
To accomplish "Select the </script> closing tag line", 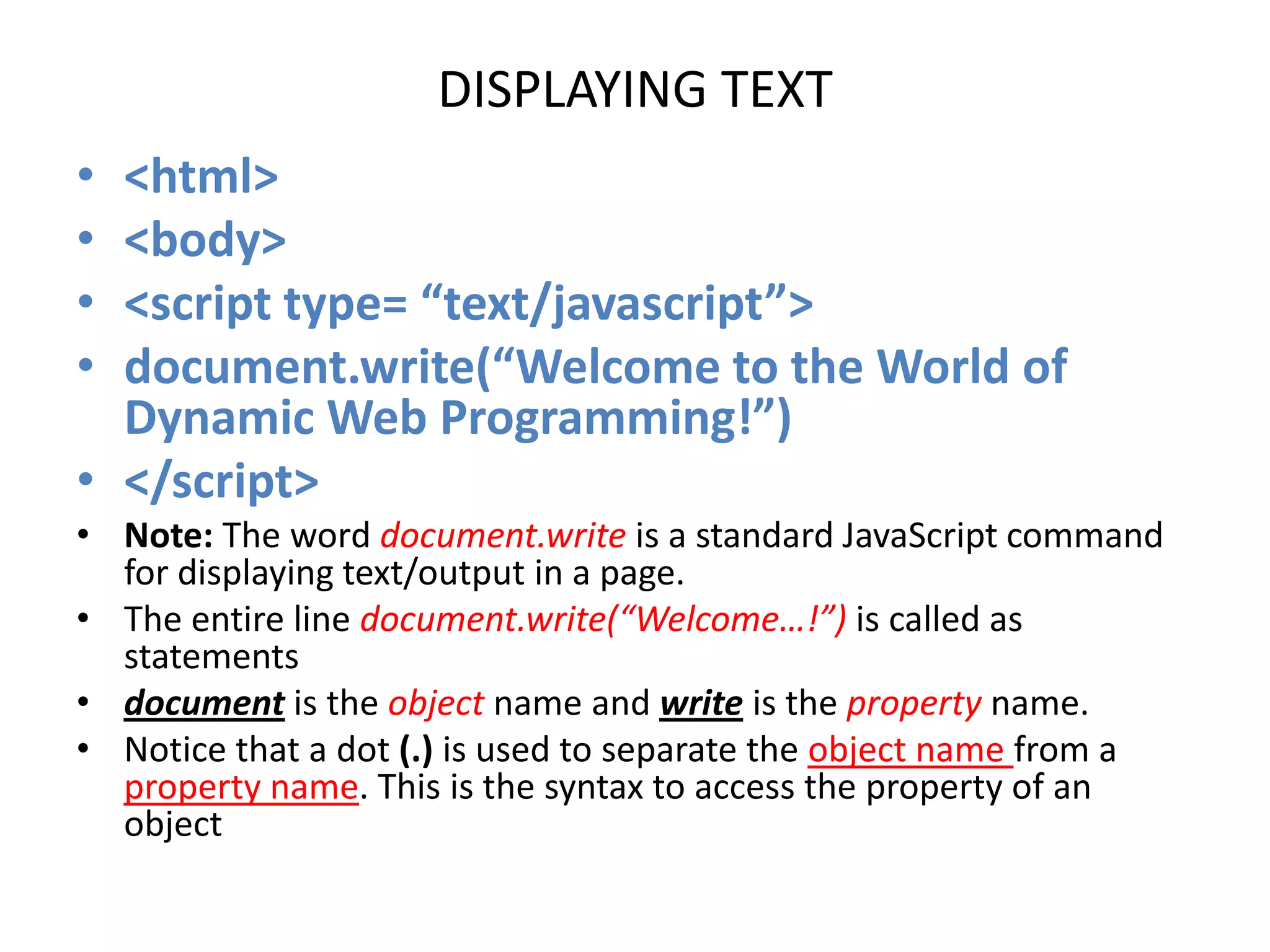I will [221, 482].
